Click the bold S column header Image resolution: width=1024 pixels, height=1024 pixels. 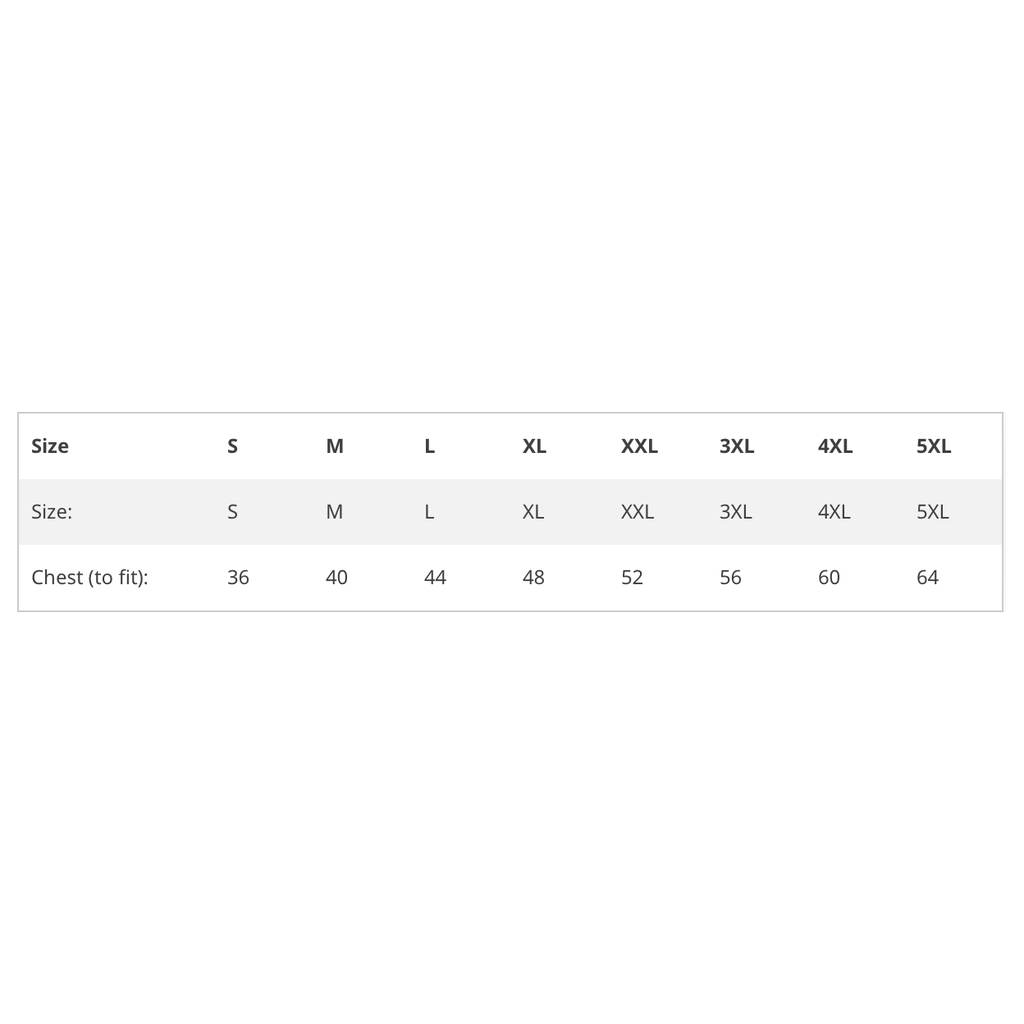click(233, 446)
